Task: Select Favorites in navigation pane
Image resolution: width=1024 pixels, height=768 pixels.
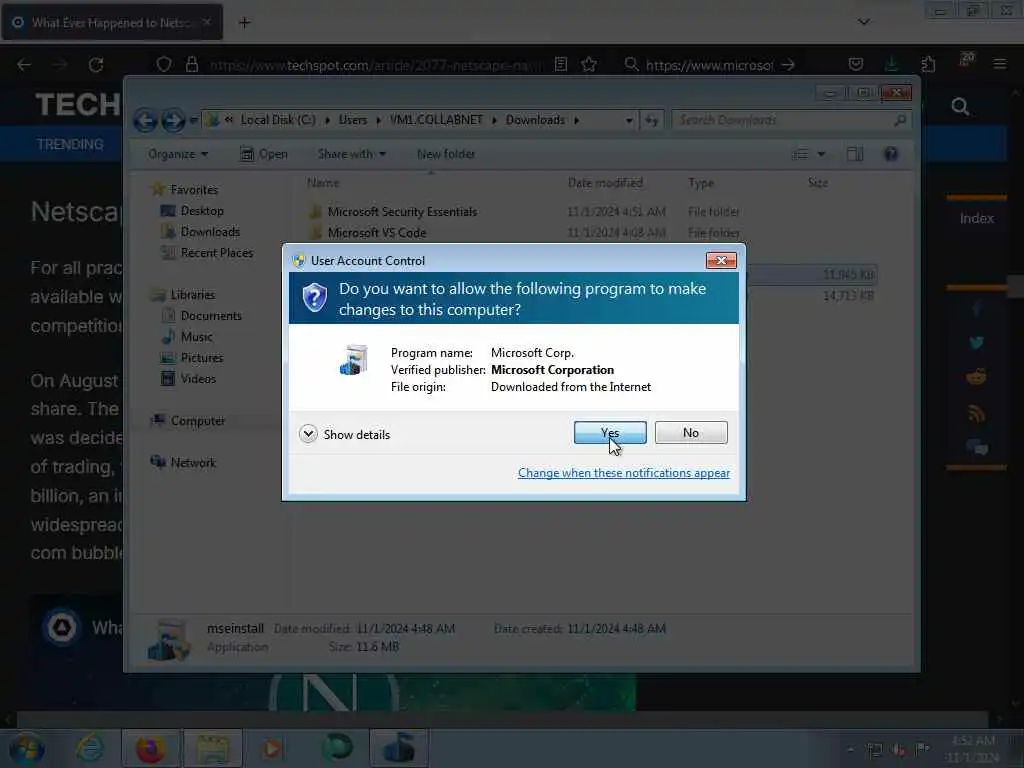Action: click(194, 189)
